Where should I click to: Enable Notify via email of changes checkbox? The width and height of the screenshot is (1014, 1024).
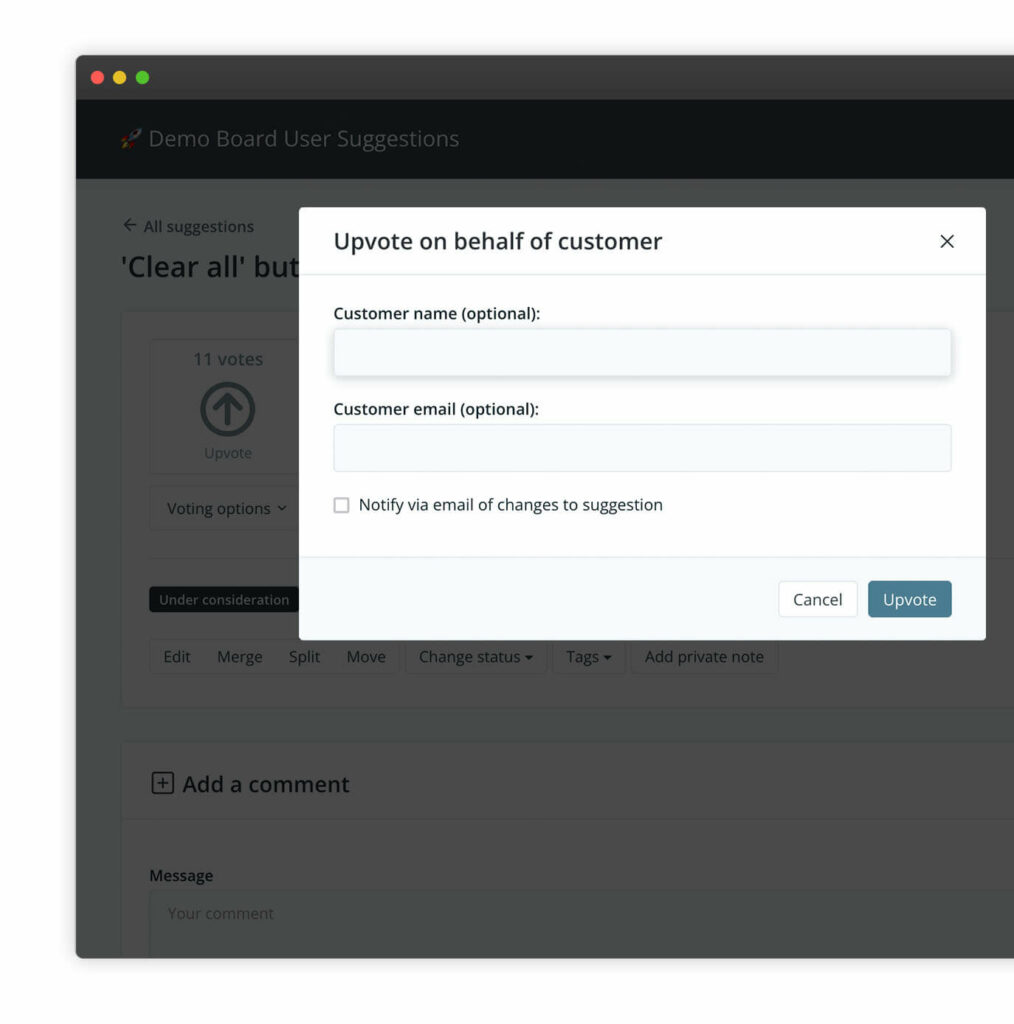coord(342,505)
